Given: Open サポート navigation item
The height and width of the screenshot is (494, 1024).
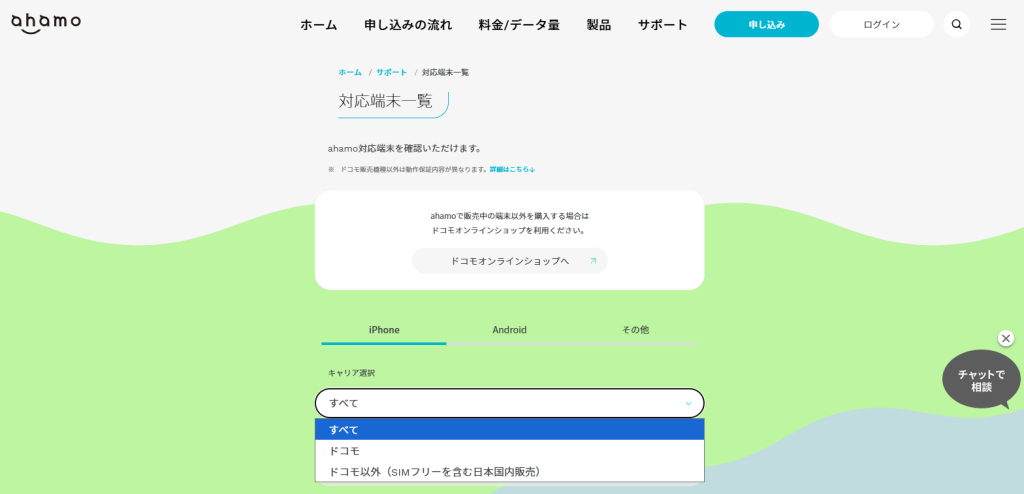Looking at the screenshot, I should point(663,25).
